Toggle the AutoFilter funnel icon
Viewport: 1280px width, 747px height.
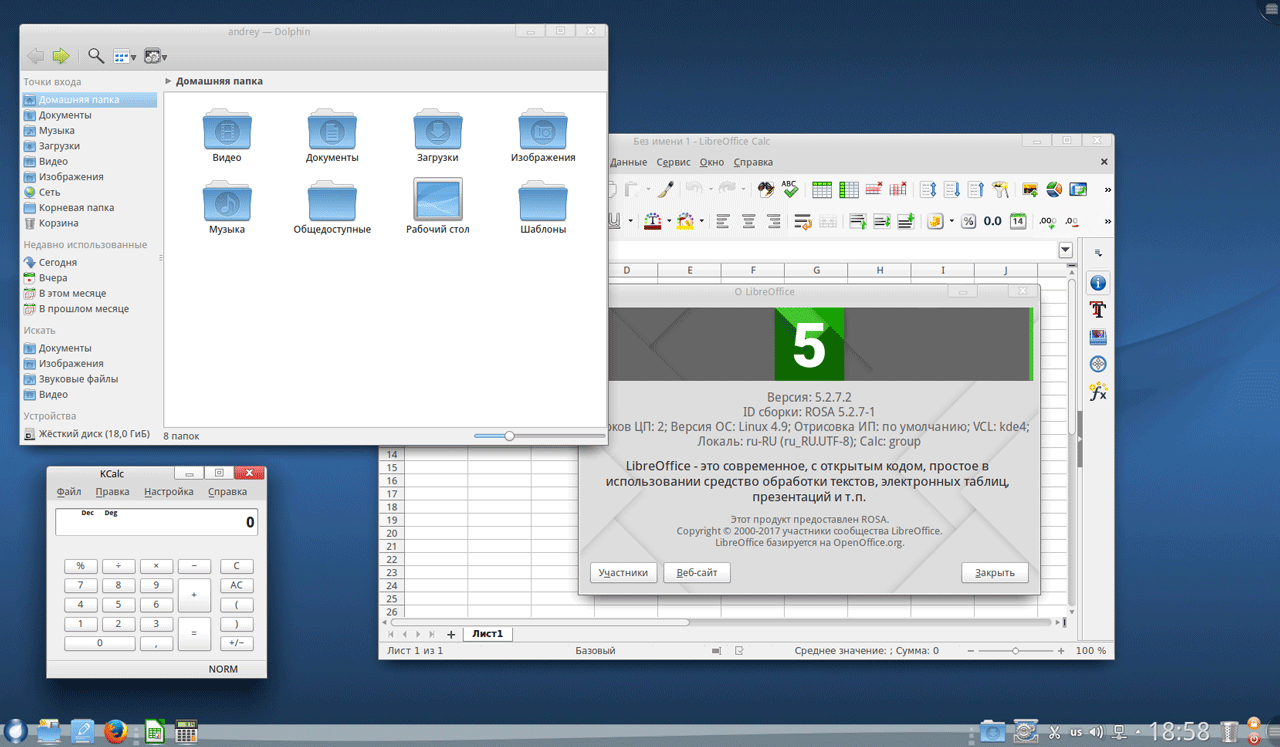[1001, 189]
